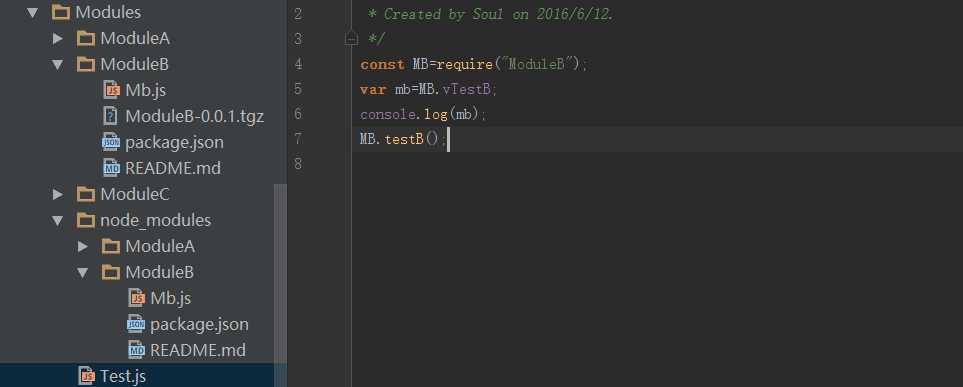Expand the ModuleC folder arrow
Viewport: 963px width, 387px height.
[x=58, y=194]
